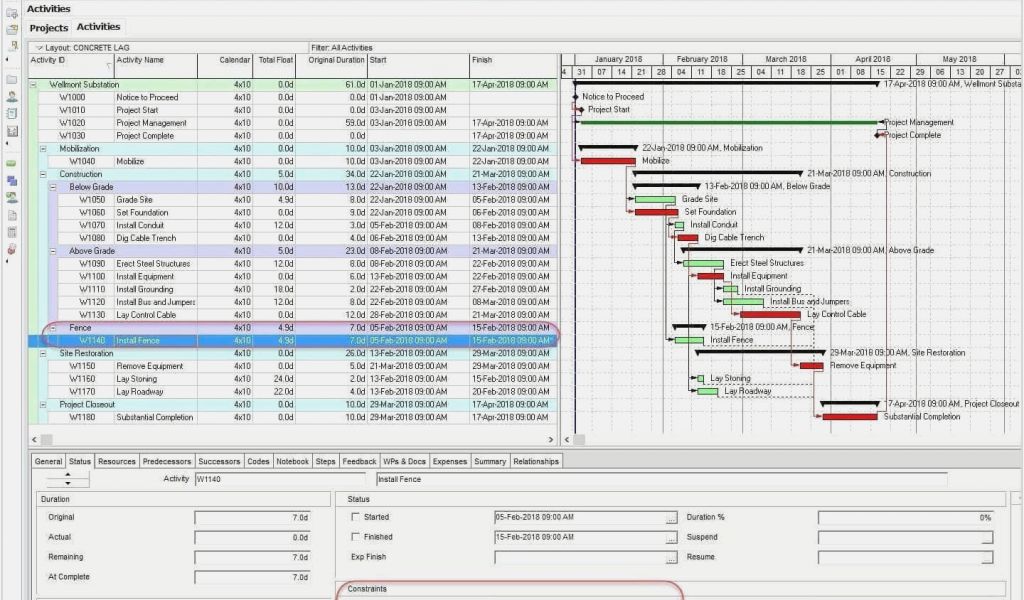Click the blue overlapping squares sidebar icon
This screenshot has width=1024, height=600.
point(12,180)
